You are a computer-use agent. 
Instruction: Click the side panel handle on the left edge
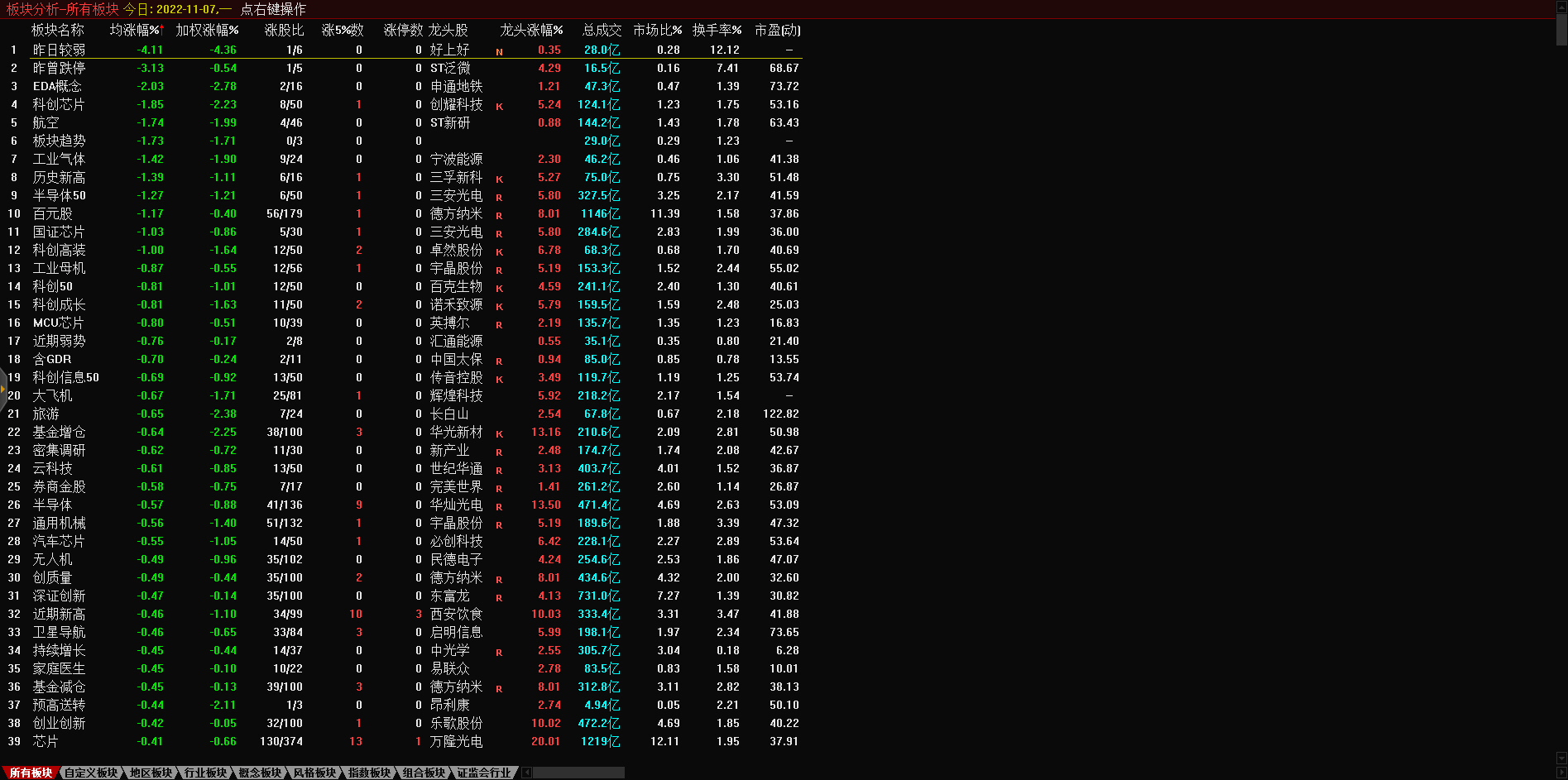pos(3,389)
